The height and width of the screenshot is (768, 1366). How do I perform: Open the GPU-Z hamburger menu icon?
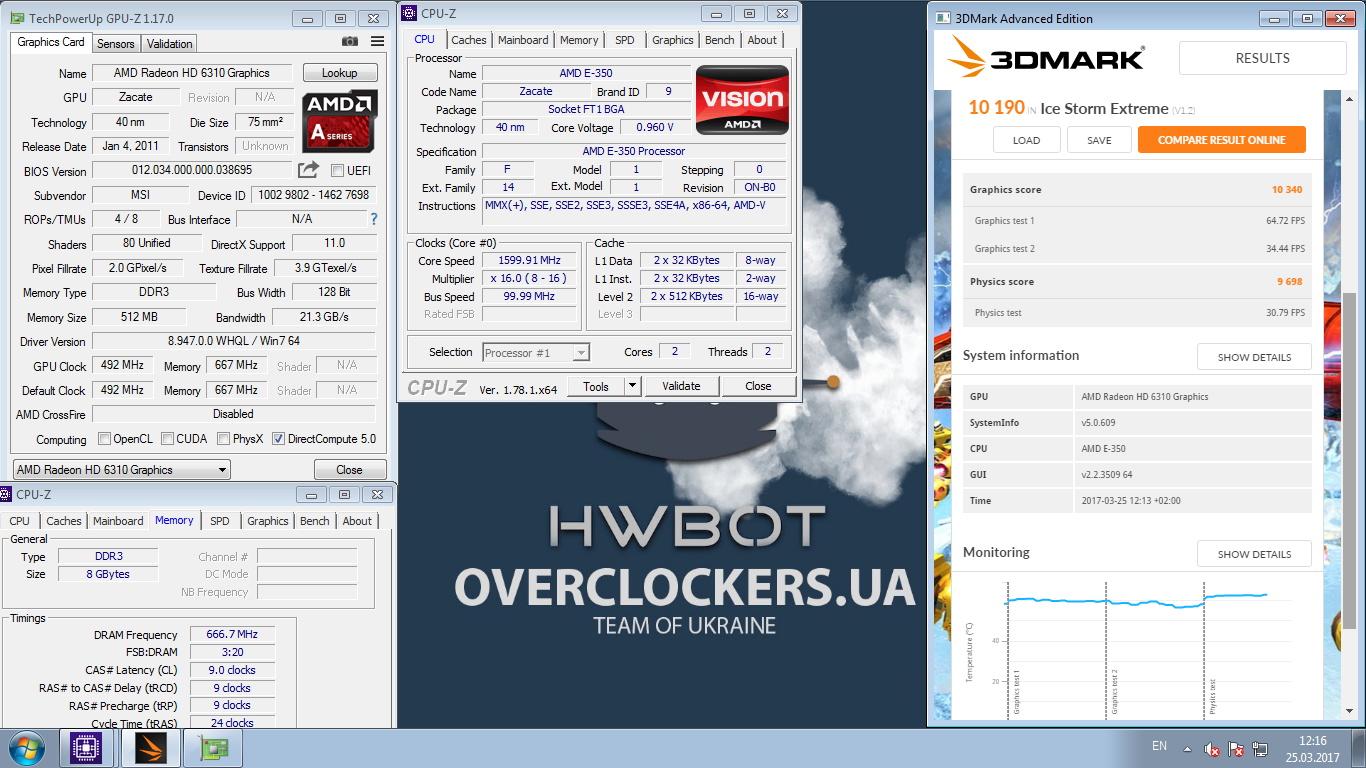click(377, 41)
